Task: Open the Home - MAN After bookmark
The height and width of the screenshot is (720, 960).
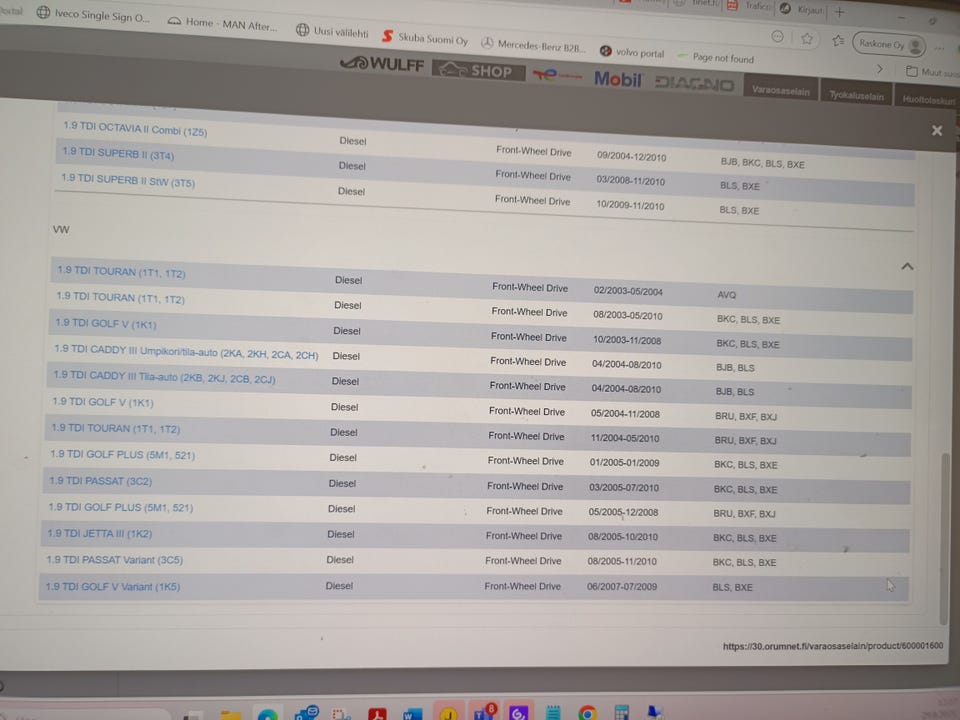Action: pyautogui.click(x=222, y=24)
